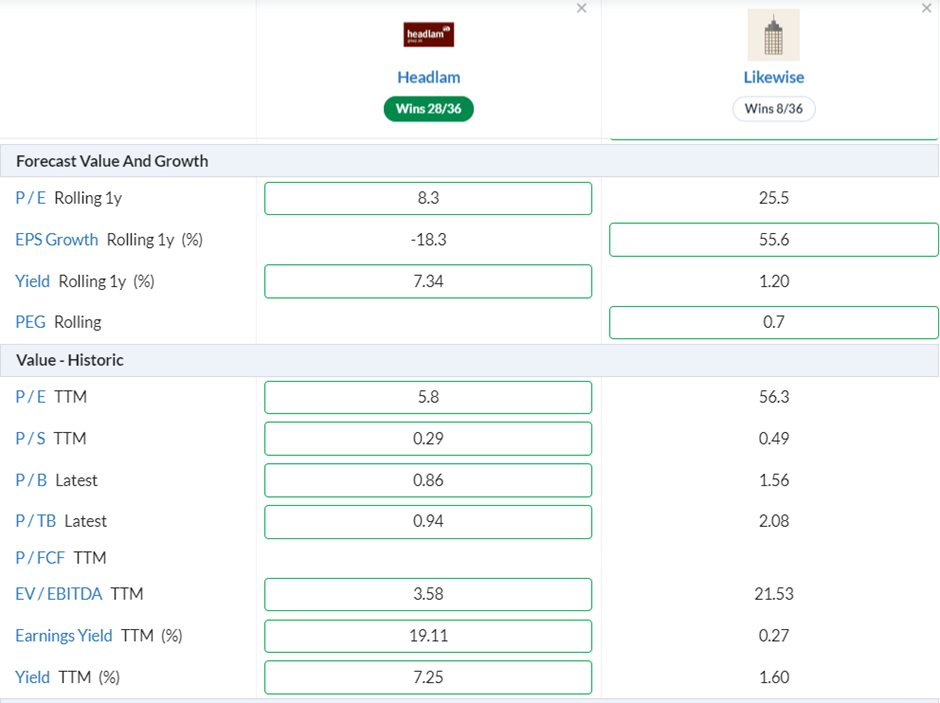Click the Headlam company logo
940x703 pixels.
(429, 34)
